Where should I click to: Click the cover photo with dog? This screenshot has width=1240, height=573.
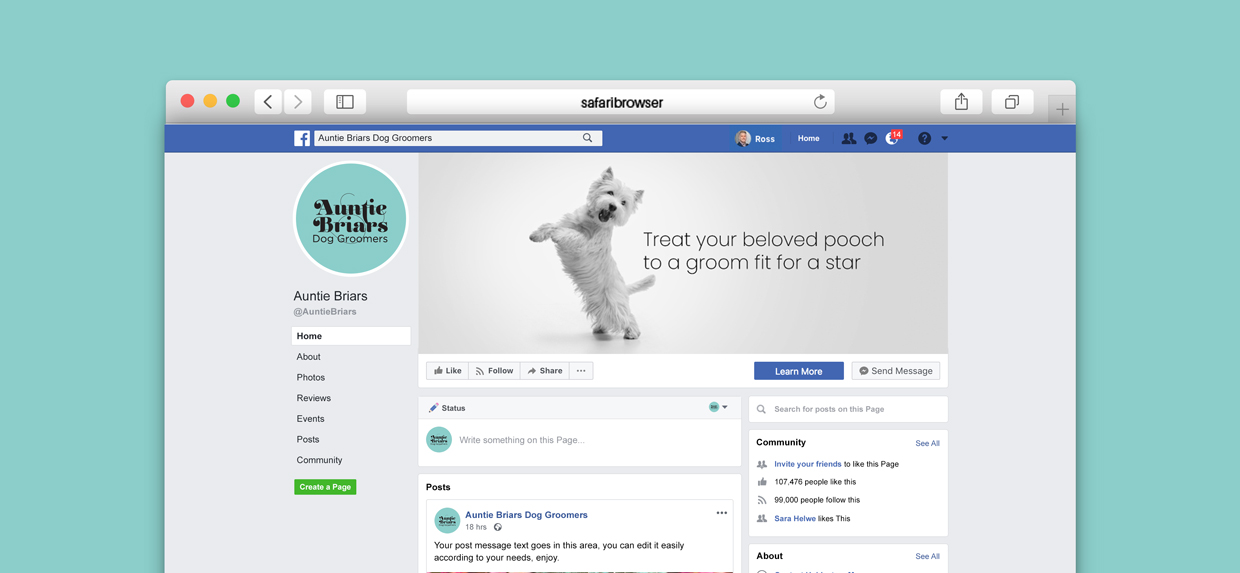click(x=683, y=253)
